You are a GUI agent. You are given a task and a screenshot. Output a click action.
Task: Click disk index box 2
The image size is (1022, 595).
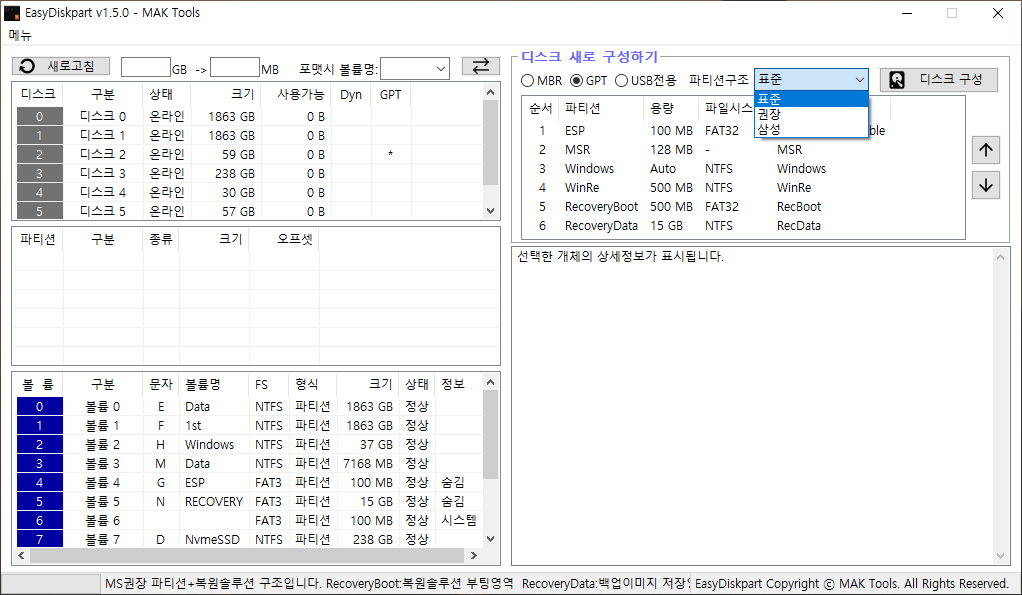click(40, 154)
